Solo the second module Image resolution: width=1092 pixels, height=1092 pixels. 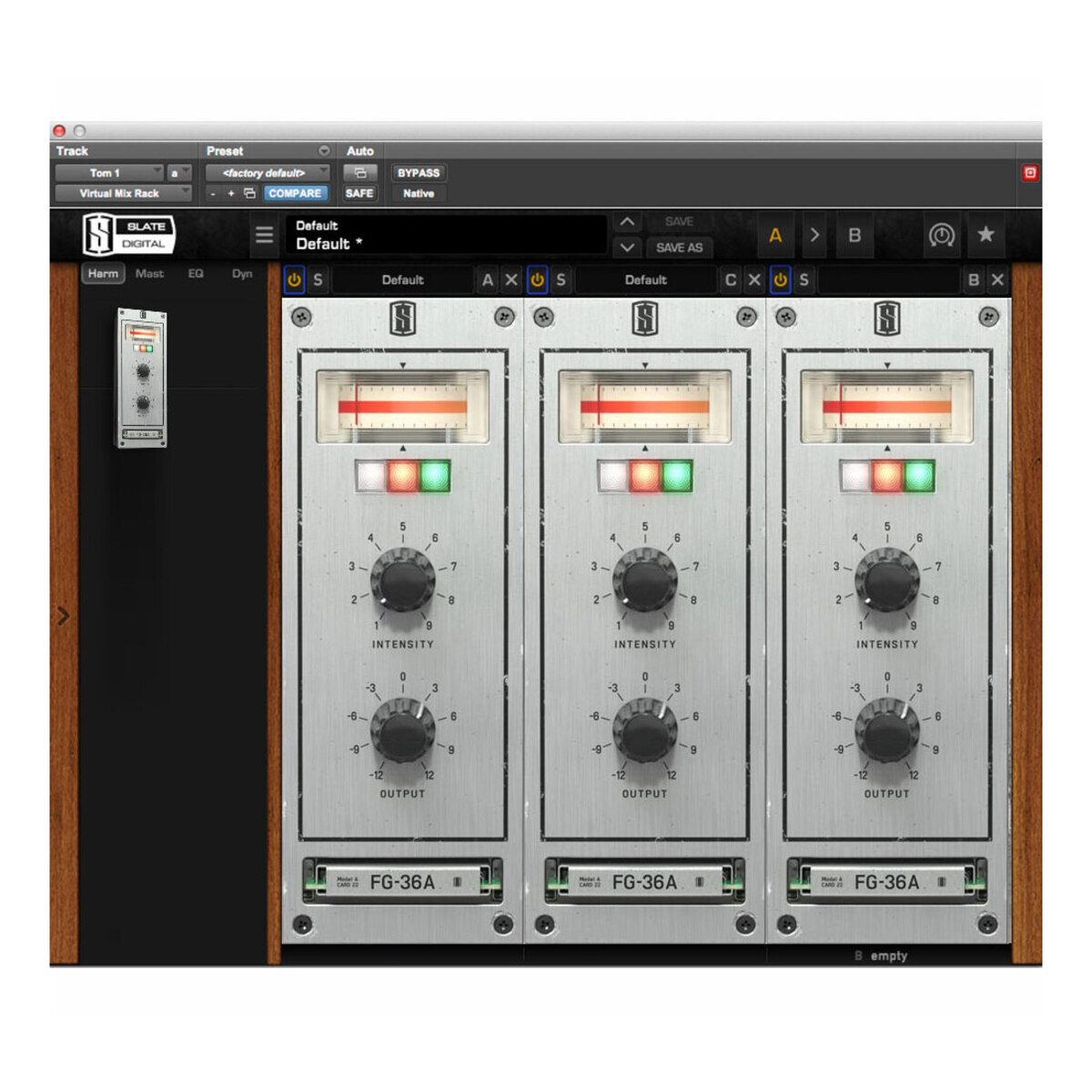pyautogui.click(x=561, y=280)
